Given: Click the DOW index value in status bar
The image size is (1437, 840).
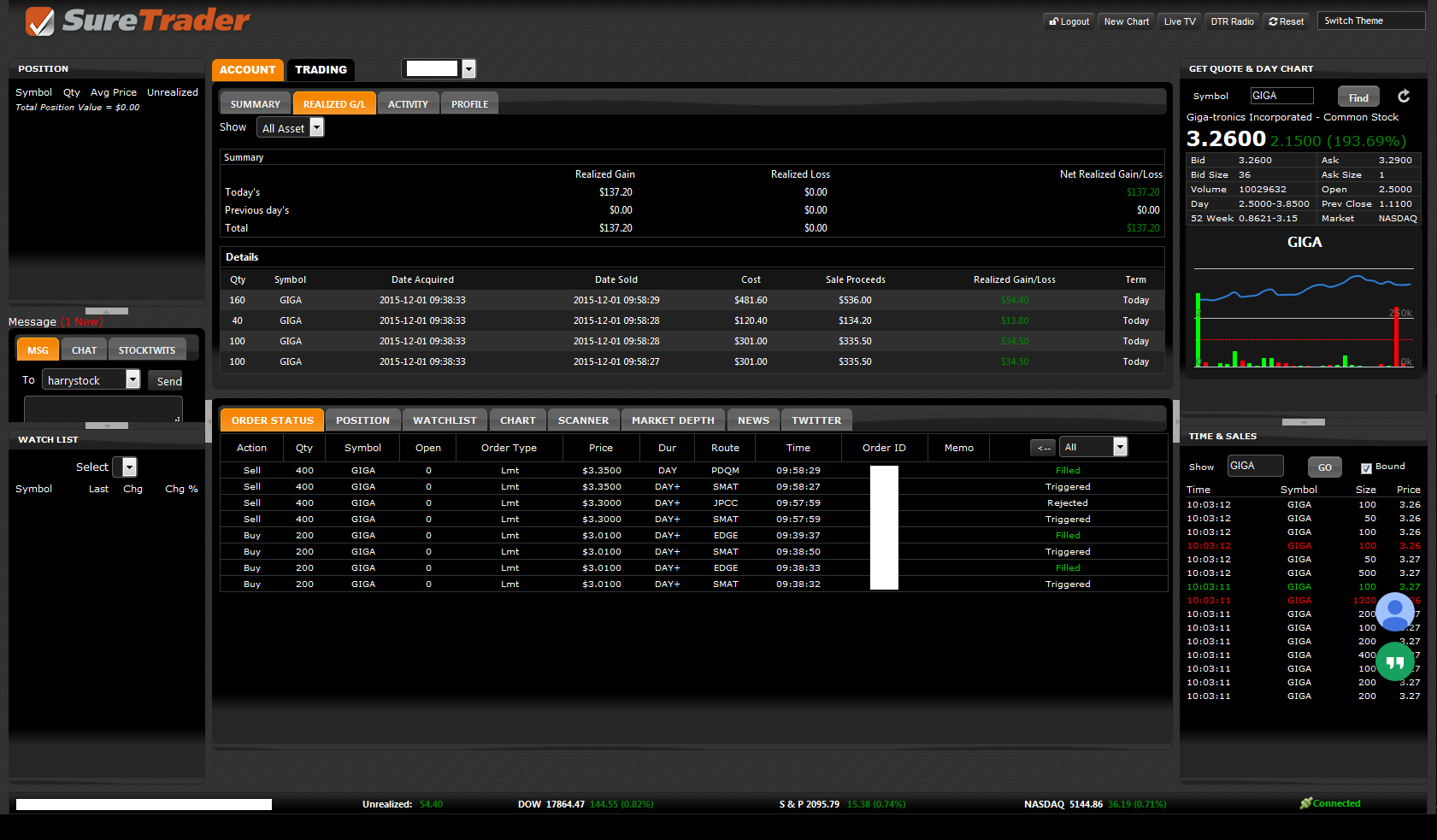Looking at the screenshot, I should coord(565,804).
